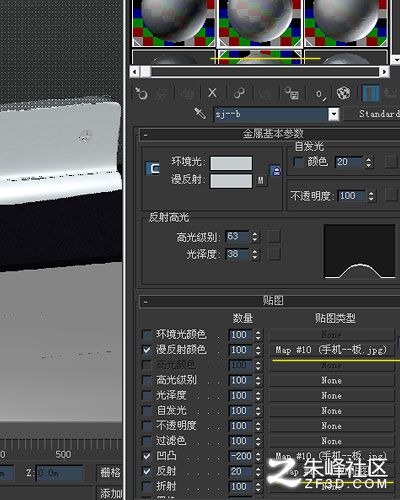This screenshot has width=400, height=500.
Task: Click the Standard material type button
Action: pos(373,114)
